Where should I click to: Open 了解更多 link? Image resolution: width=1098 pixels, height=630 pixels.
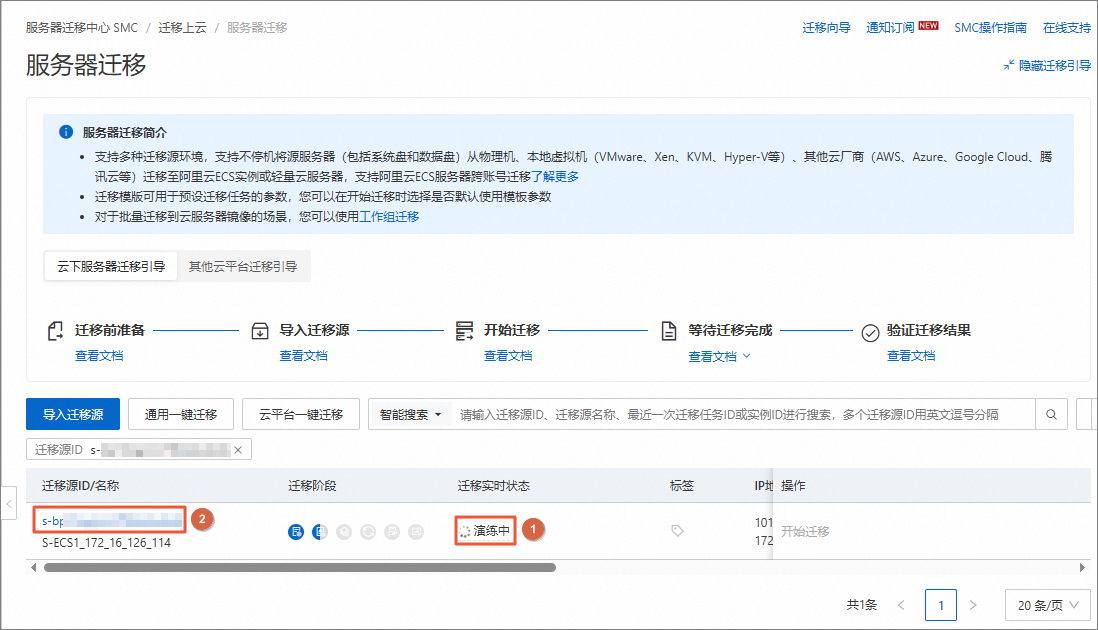[555, 176]
